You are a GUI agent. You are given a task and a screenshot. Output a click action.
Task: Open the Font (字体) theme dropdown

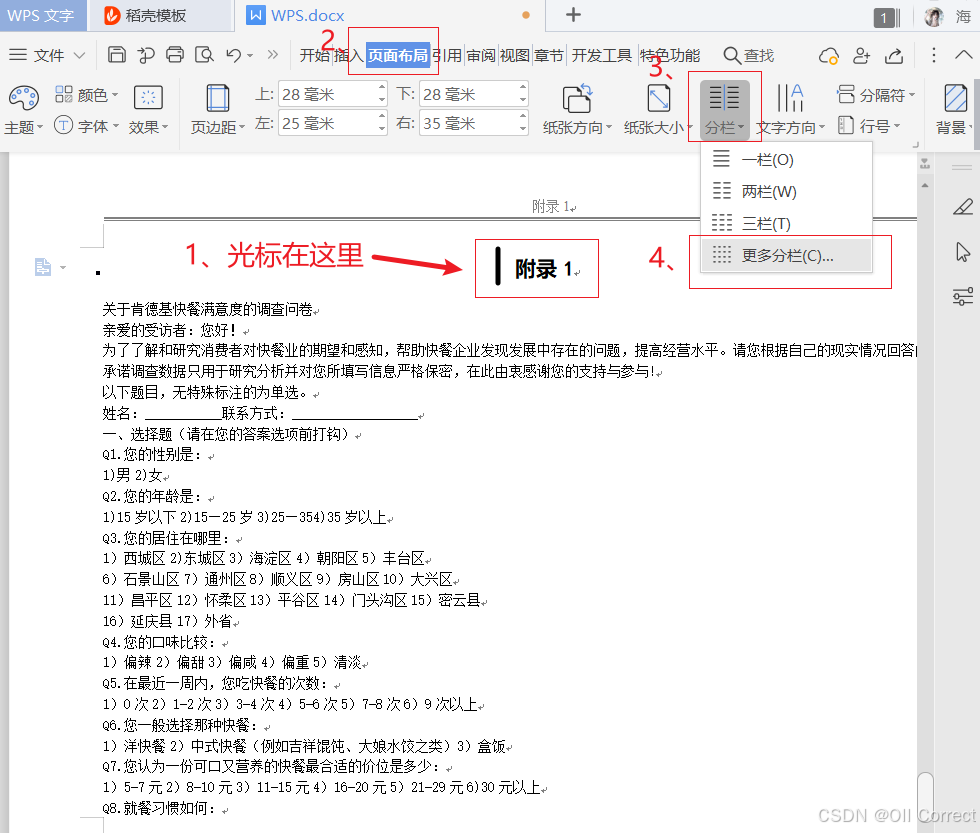tap(86, 126)
